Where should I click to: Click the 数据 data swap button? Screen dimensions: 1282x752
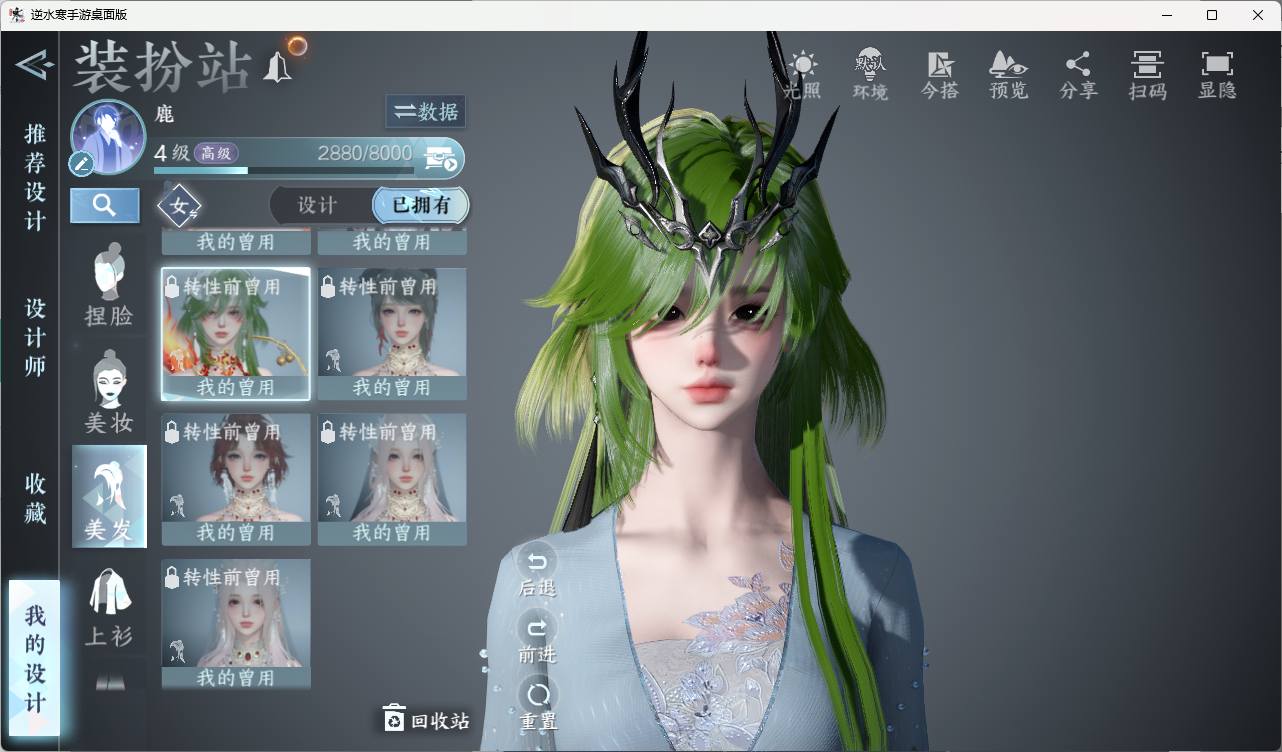tap(425, 112)
